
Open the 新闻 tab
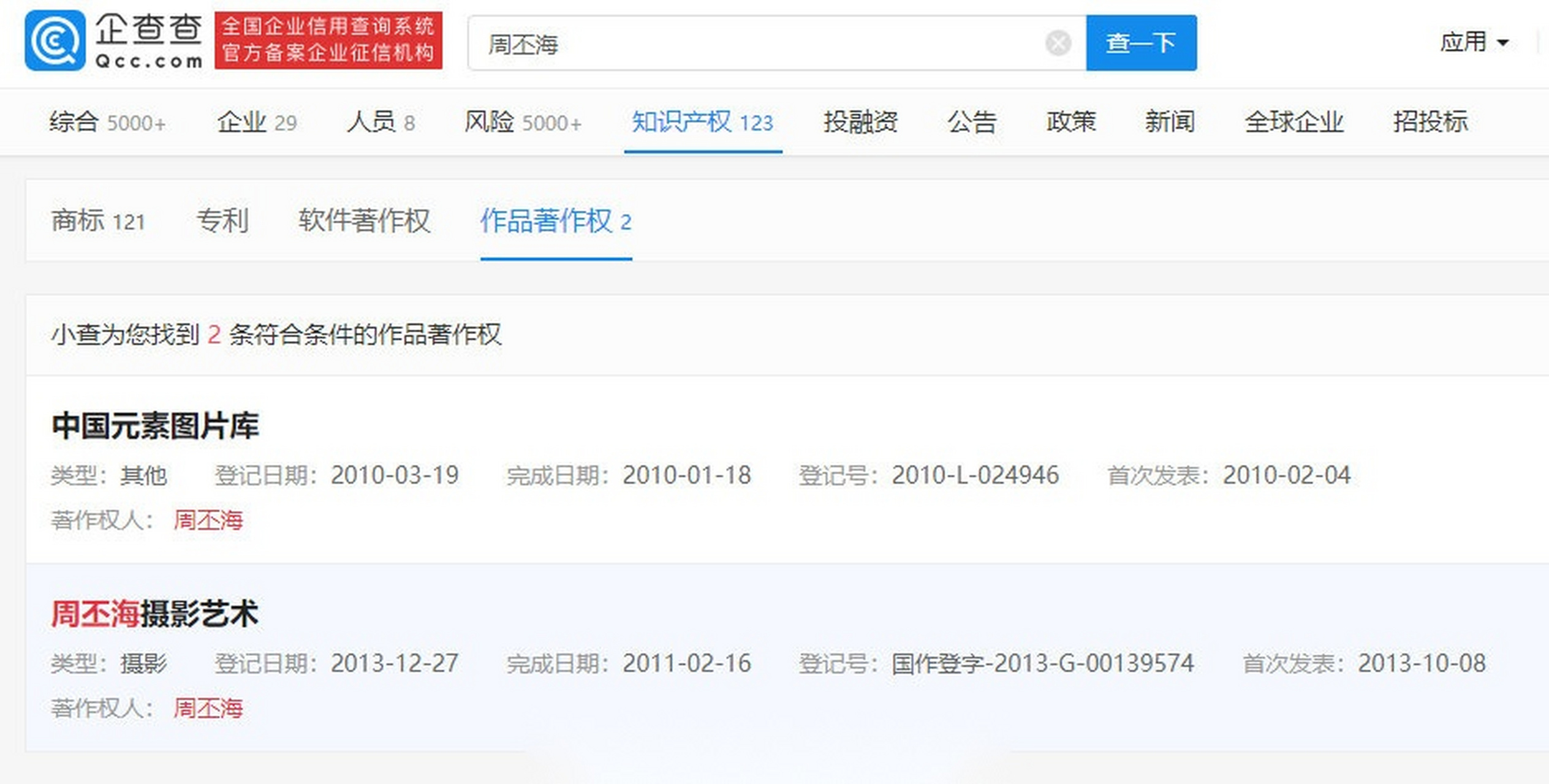pyautogui.click(x=1170, y=122)
